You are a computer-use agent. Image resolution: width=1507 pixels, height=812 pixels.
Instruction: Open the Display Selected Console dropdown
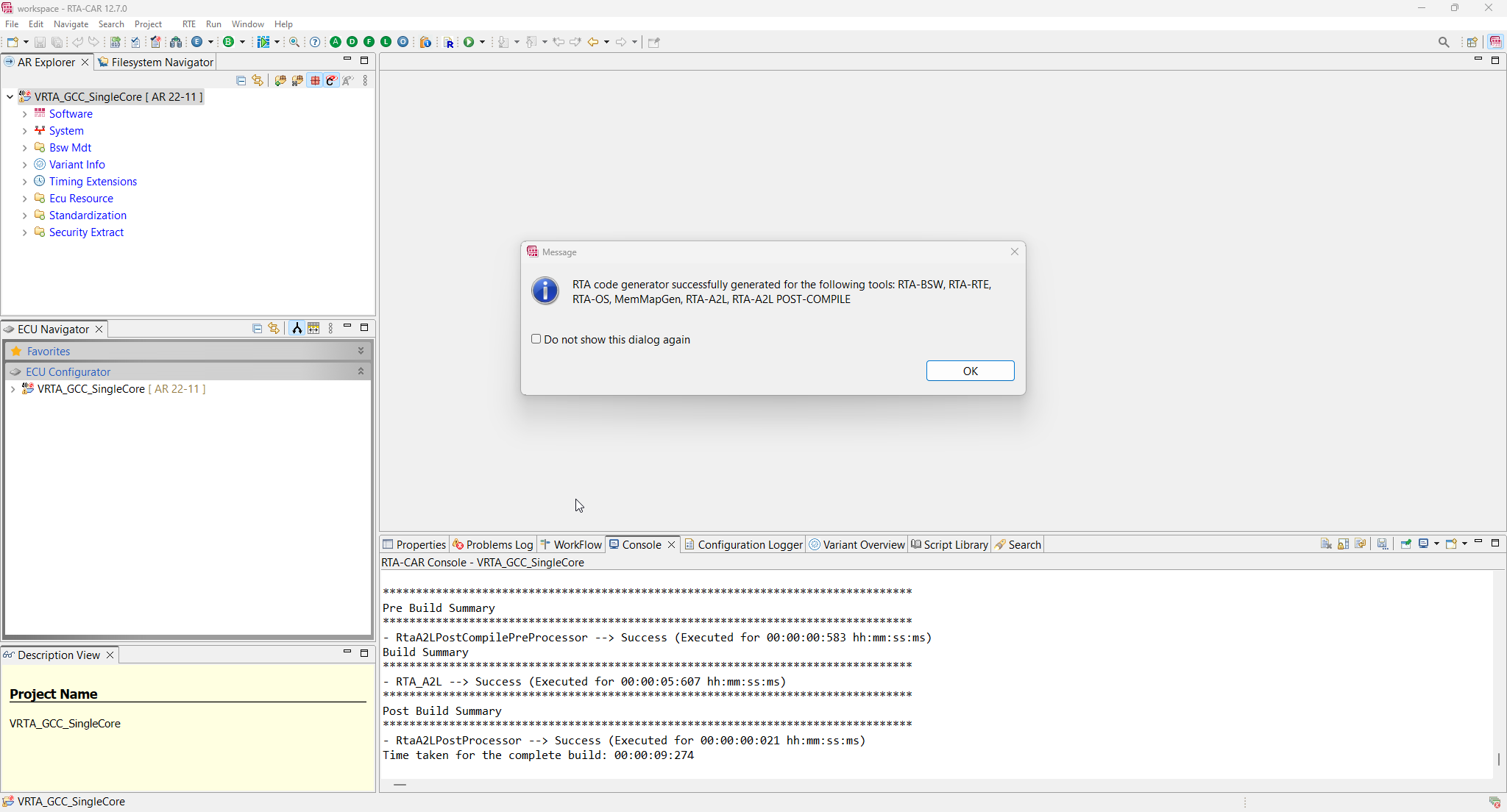click(1436, 544)
